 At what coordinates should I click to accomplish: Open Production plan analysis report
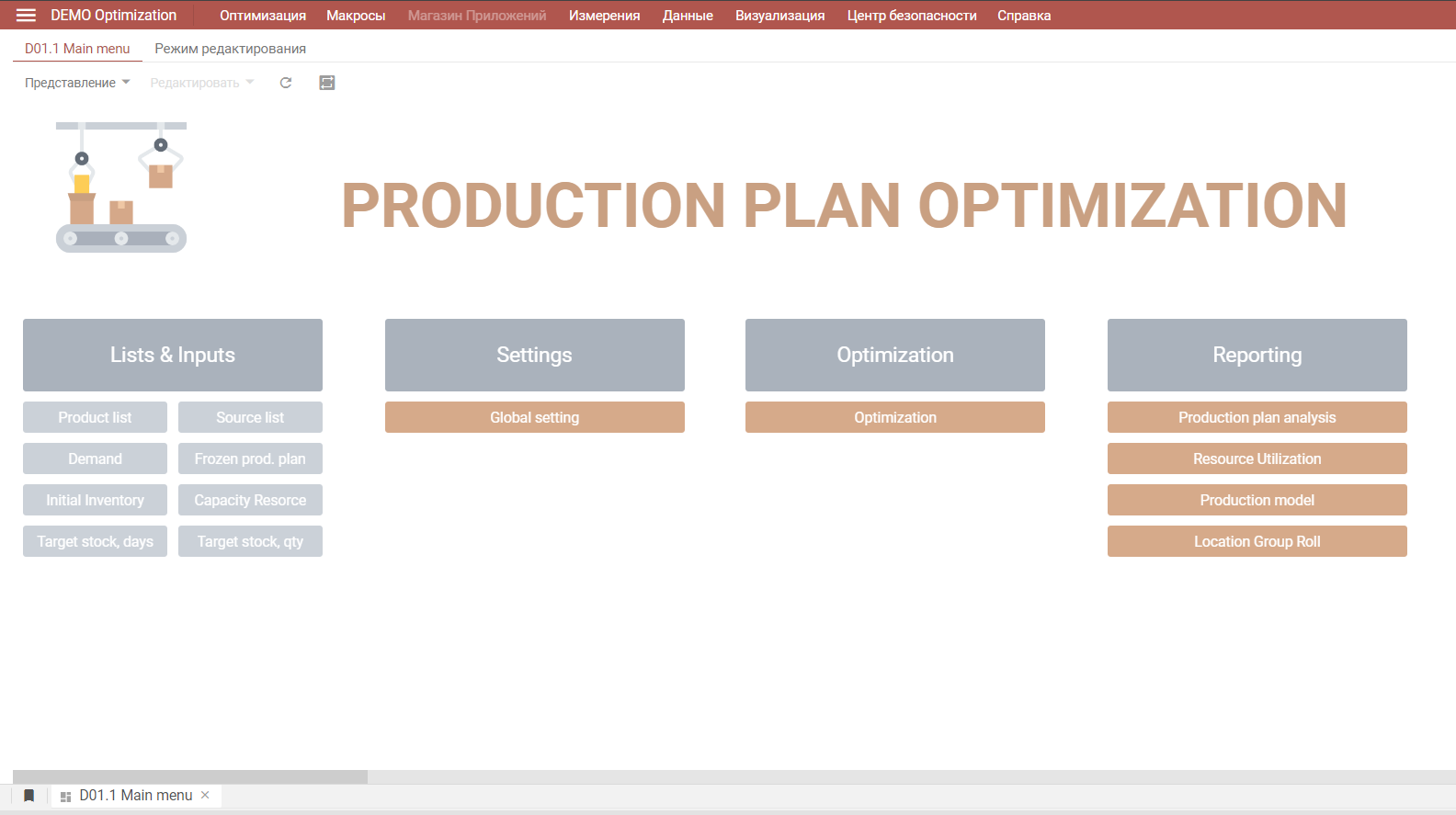pyautogui.click(x=1257, y=417)
